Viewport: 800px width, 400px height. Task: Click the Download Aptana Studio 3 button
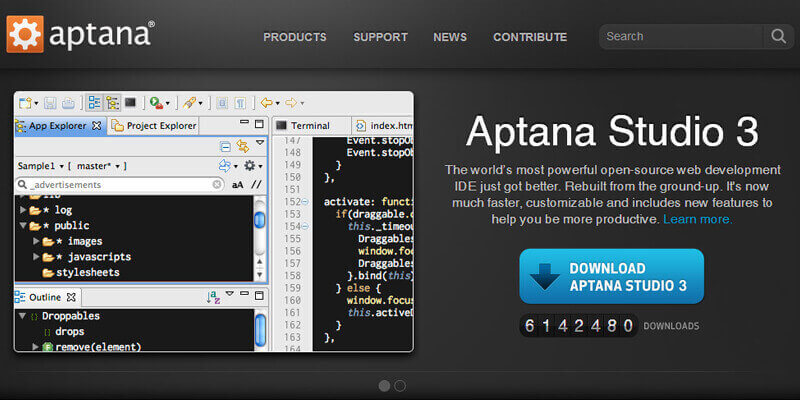[x=611, y=276]
